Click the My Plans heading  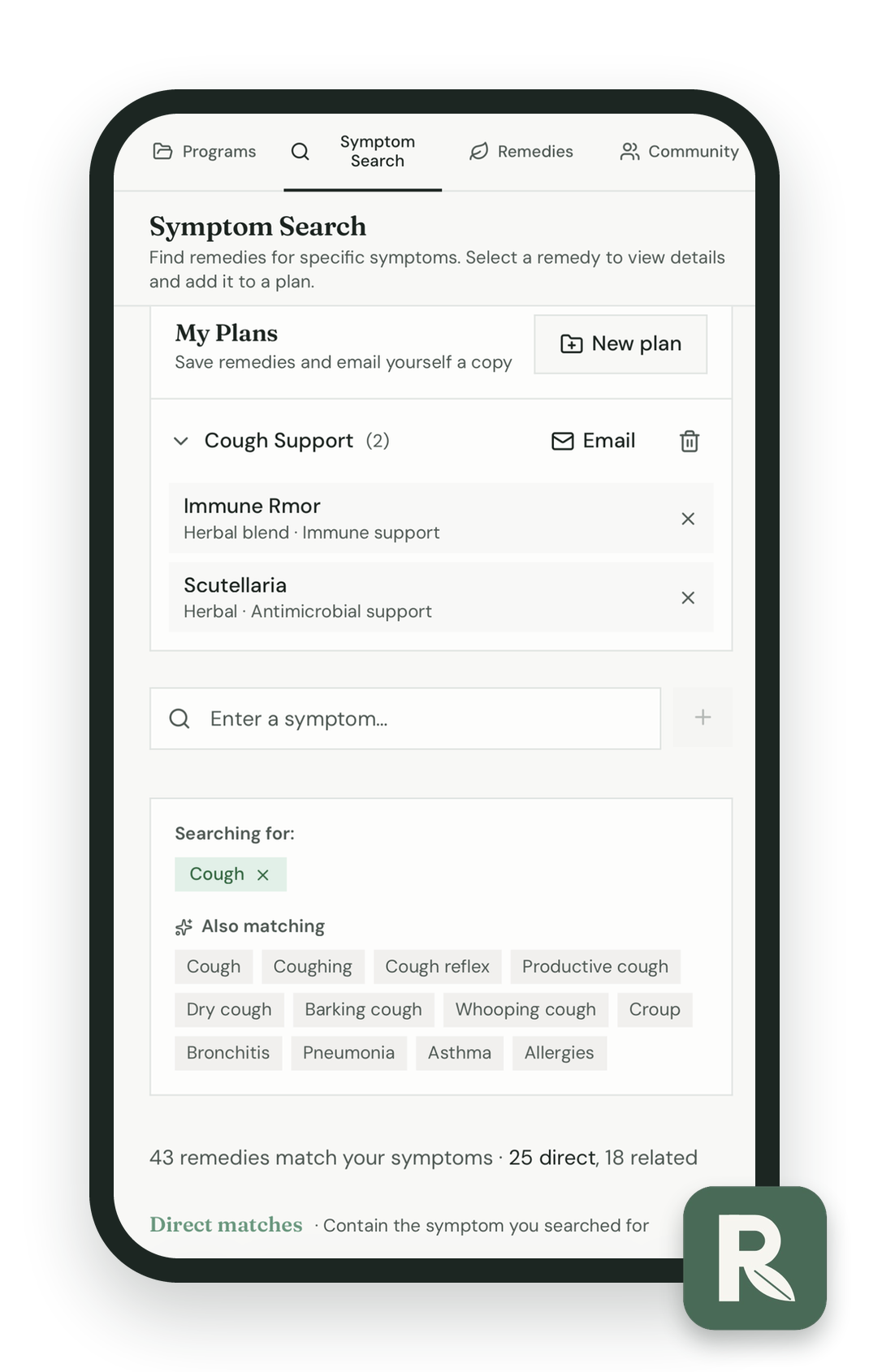pos(227,334)
